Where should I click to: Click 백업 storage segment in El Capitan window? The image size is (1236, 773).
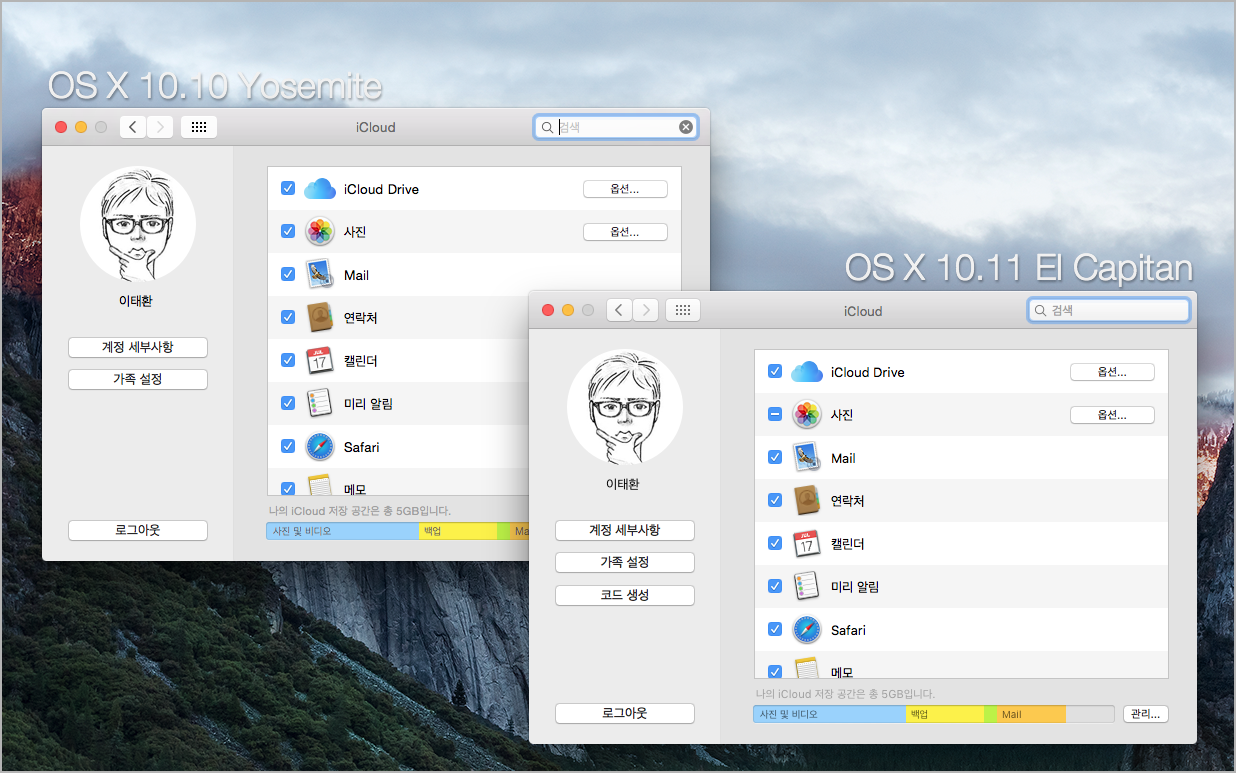945,714
